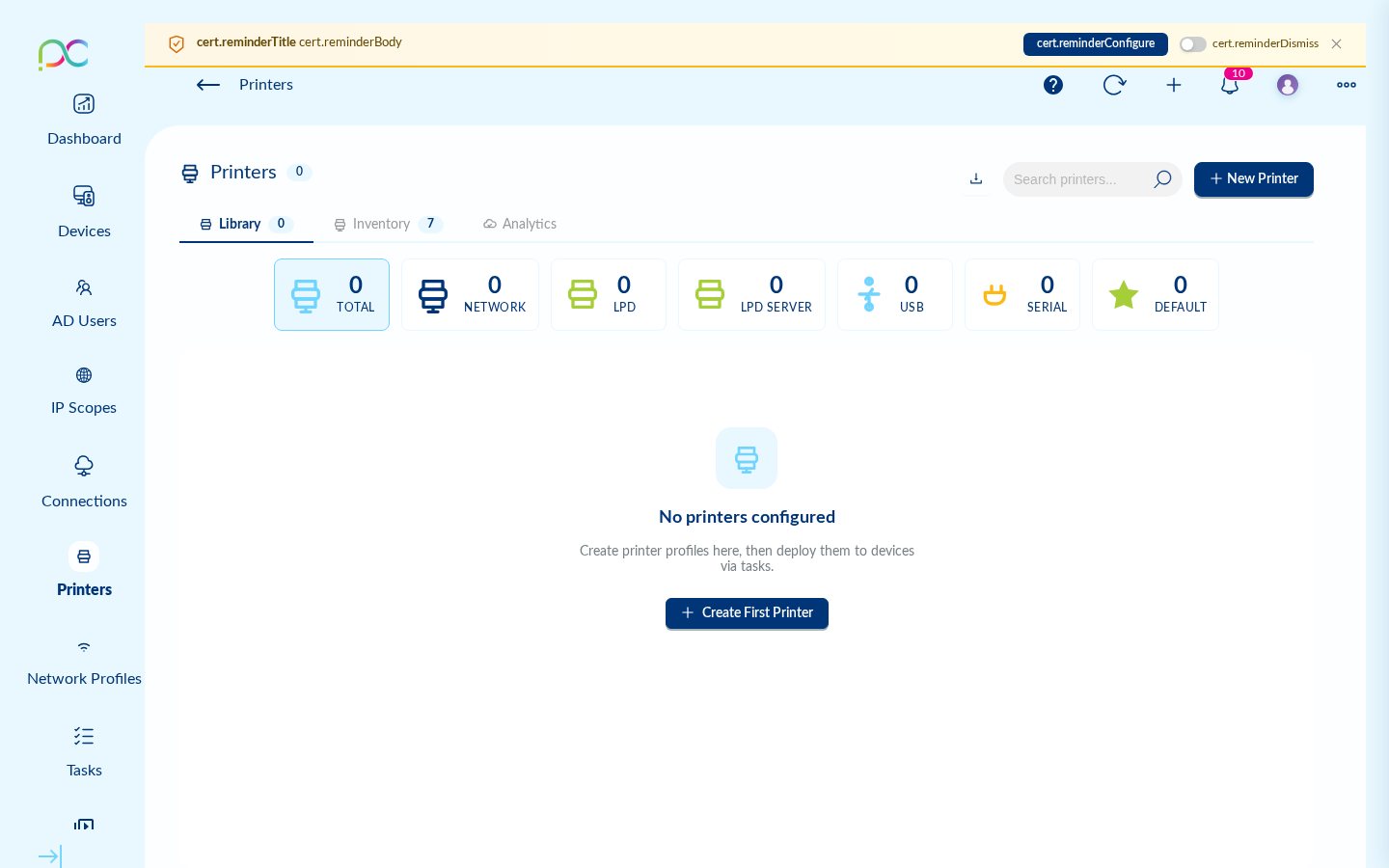Click the New Printer button
Viewport: 1389px width, 868px height.
point(1253,179)
